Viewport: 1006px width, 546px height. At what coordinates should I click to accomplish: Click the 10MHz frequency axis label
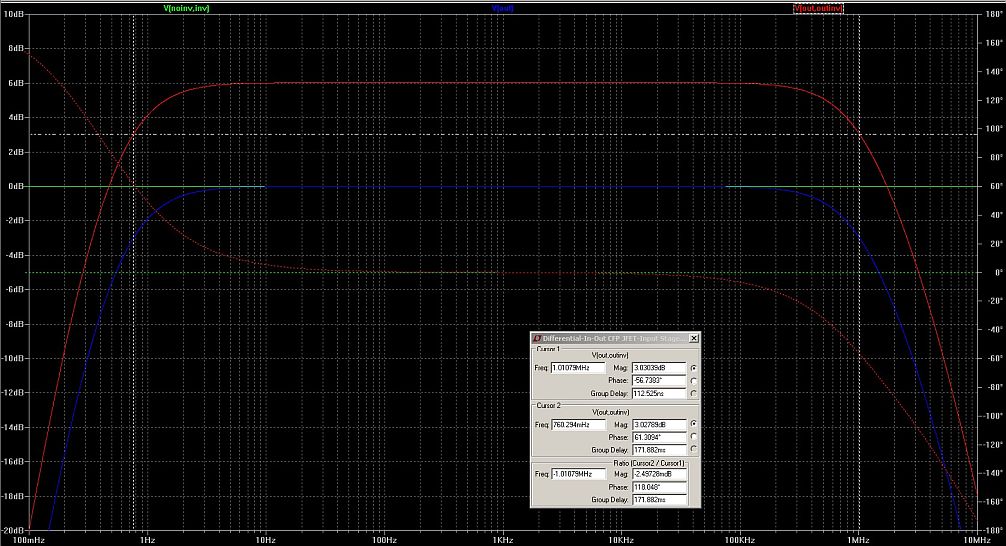976,540
